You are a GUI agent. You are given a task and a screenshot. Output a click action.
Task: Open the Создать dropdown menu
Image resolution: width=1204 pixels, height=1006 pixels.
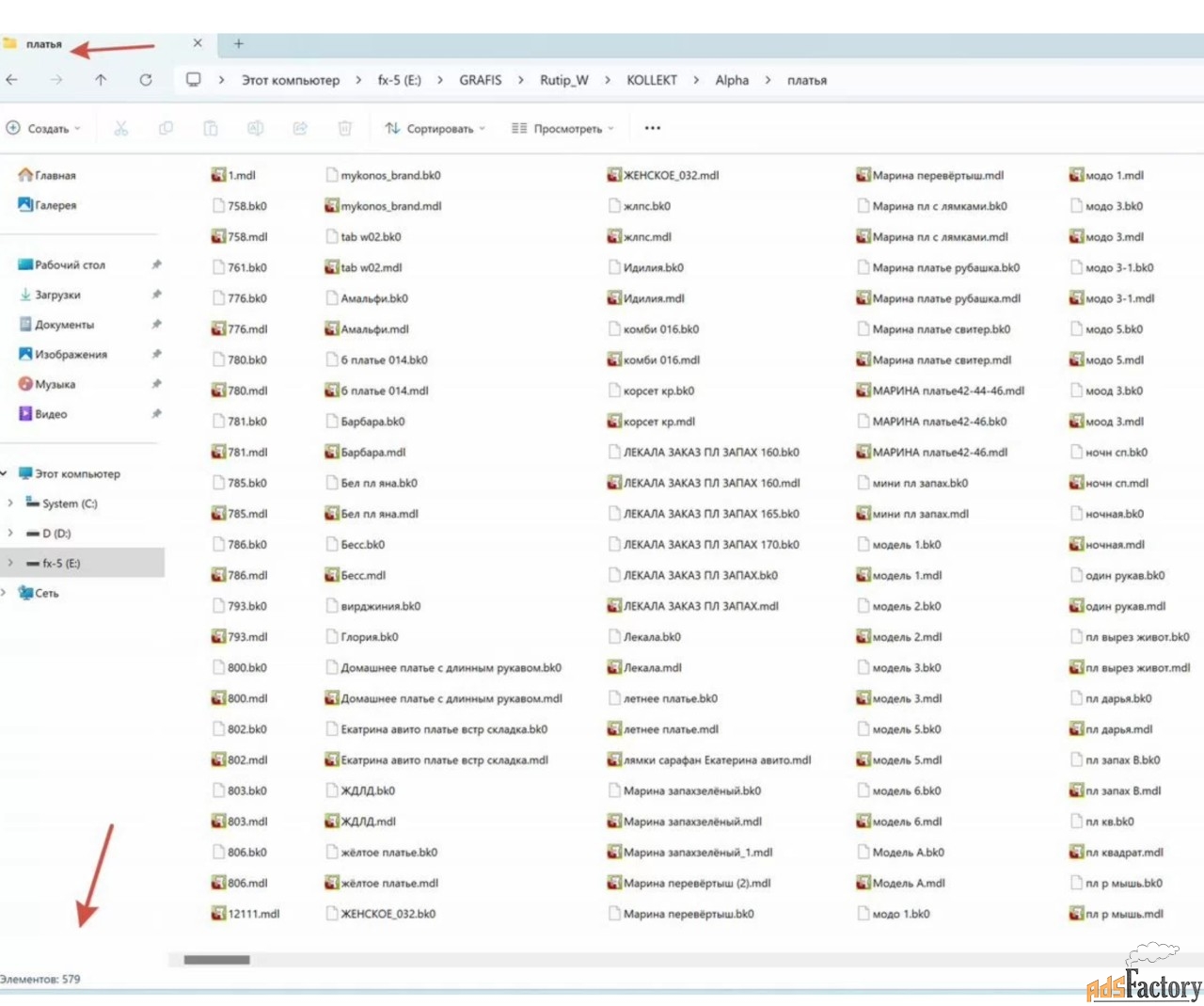coord(44,128)
